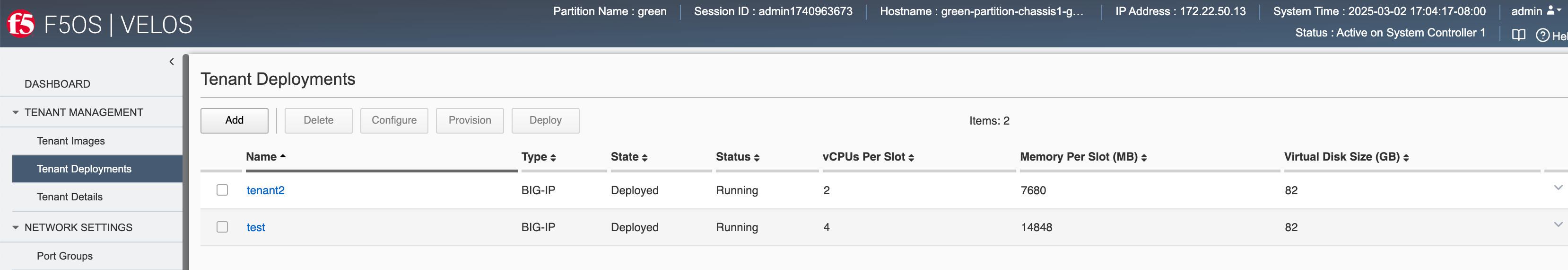Select the tenant2 row checkbox
The height and width of the screenshot is (270, 1568).
222,190
